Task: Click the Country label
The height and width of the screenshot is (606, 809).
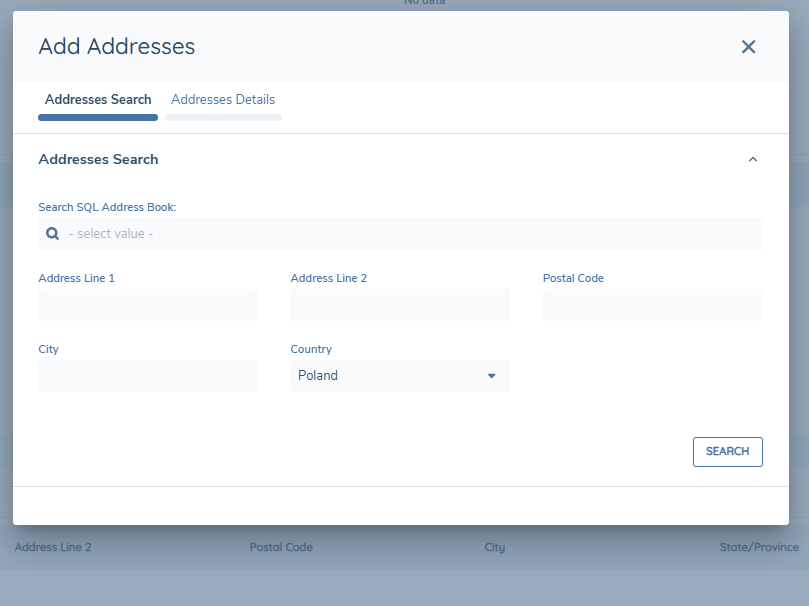Action: (x=311, y=349)
